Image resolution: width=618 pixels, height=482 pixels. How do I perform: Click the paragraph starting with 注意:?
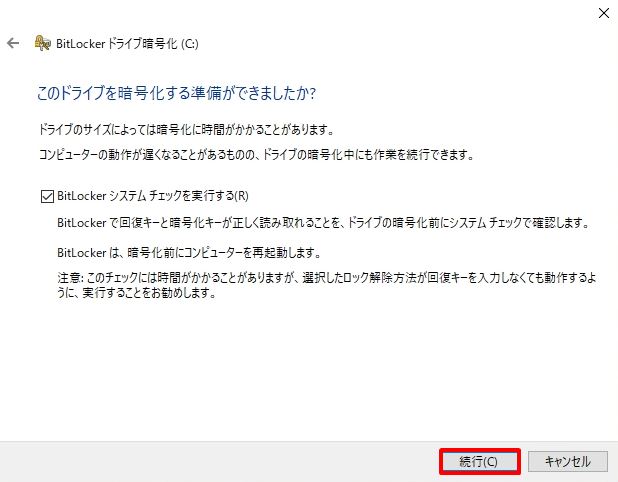click(x=326, y=285)
